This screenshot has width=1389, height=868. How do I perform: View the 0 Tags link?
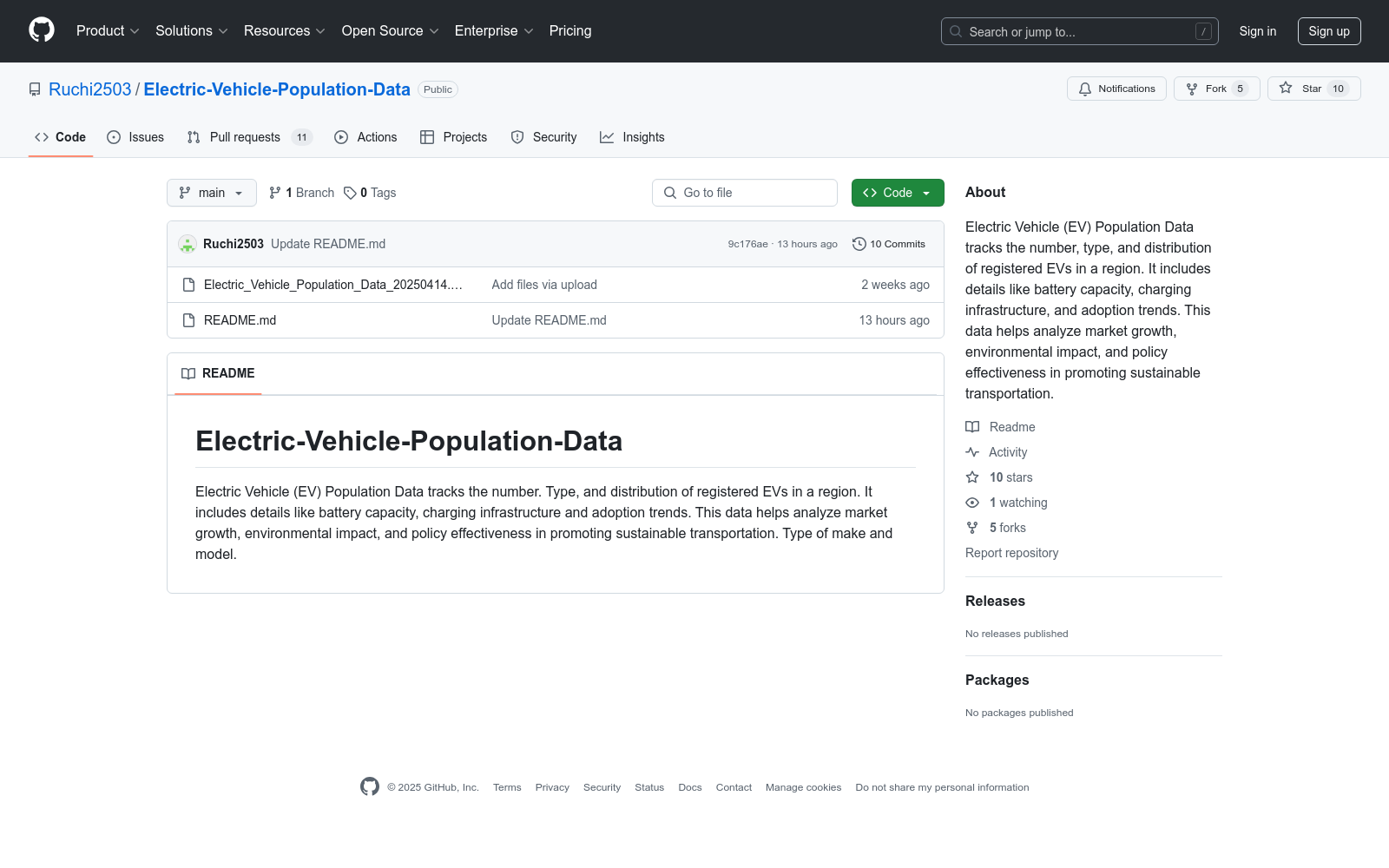tap(370, 193)
